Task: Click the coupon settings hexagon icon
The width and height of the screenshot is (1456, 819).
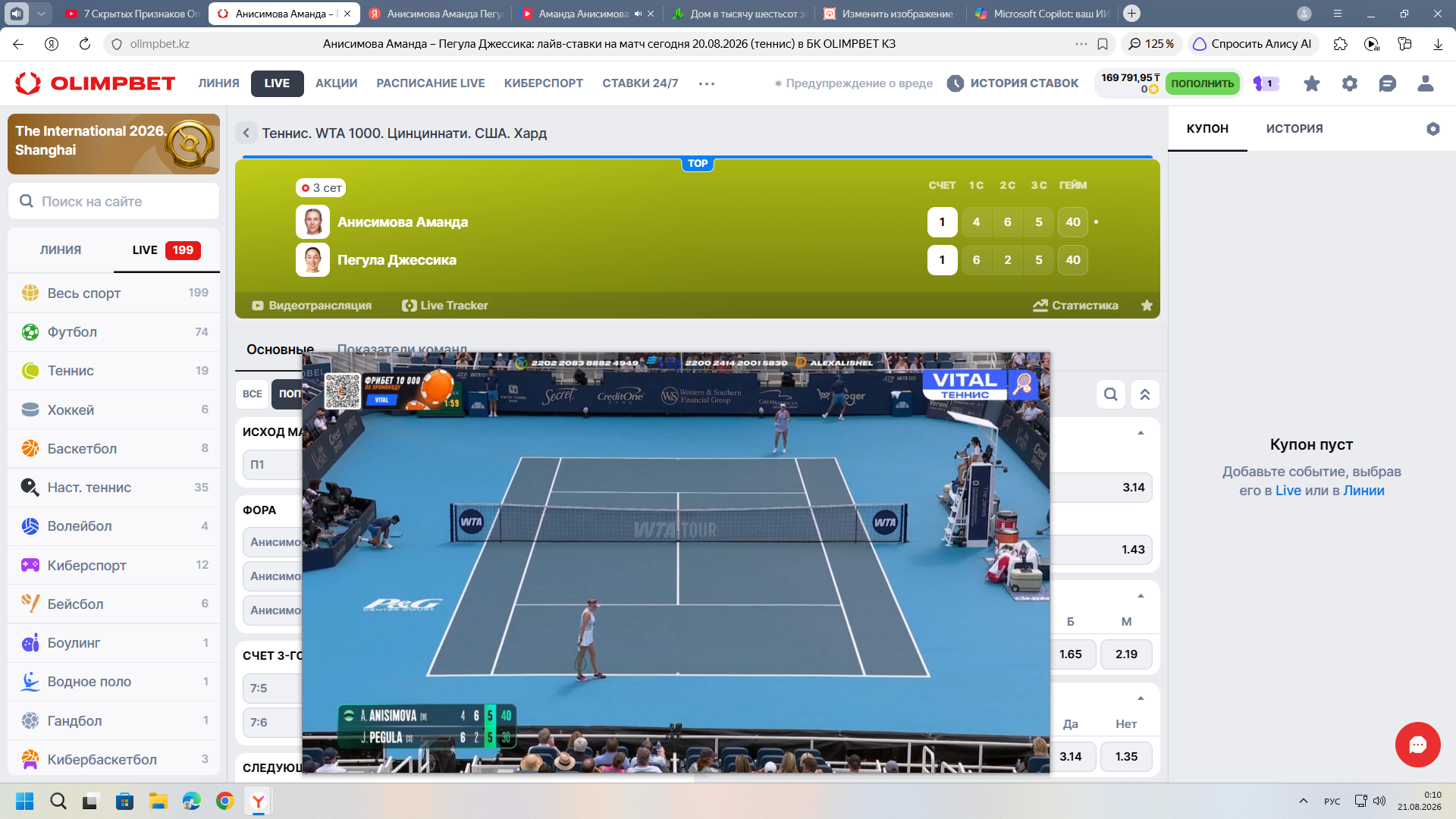Action: [1432, 129]
